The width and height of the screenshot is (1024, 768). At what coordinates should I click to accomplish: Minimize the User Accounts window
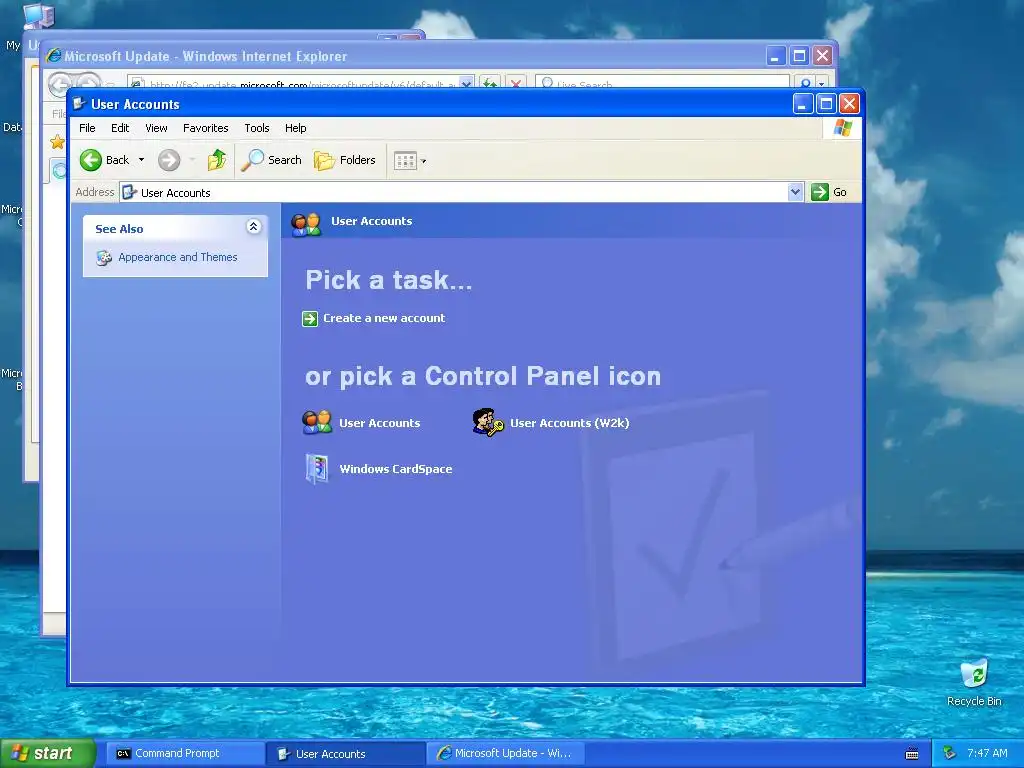(803, 104)
